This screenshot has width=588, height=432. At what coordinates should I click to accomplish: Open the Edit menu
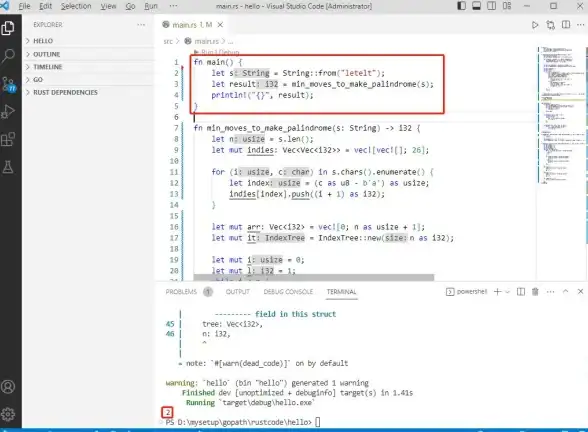(46, 6)
